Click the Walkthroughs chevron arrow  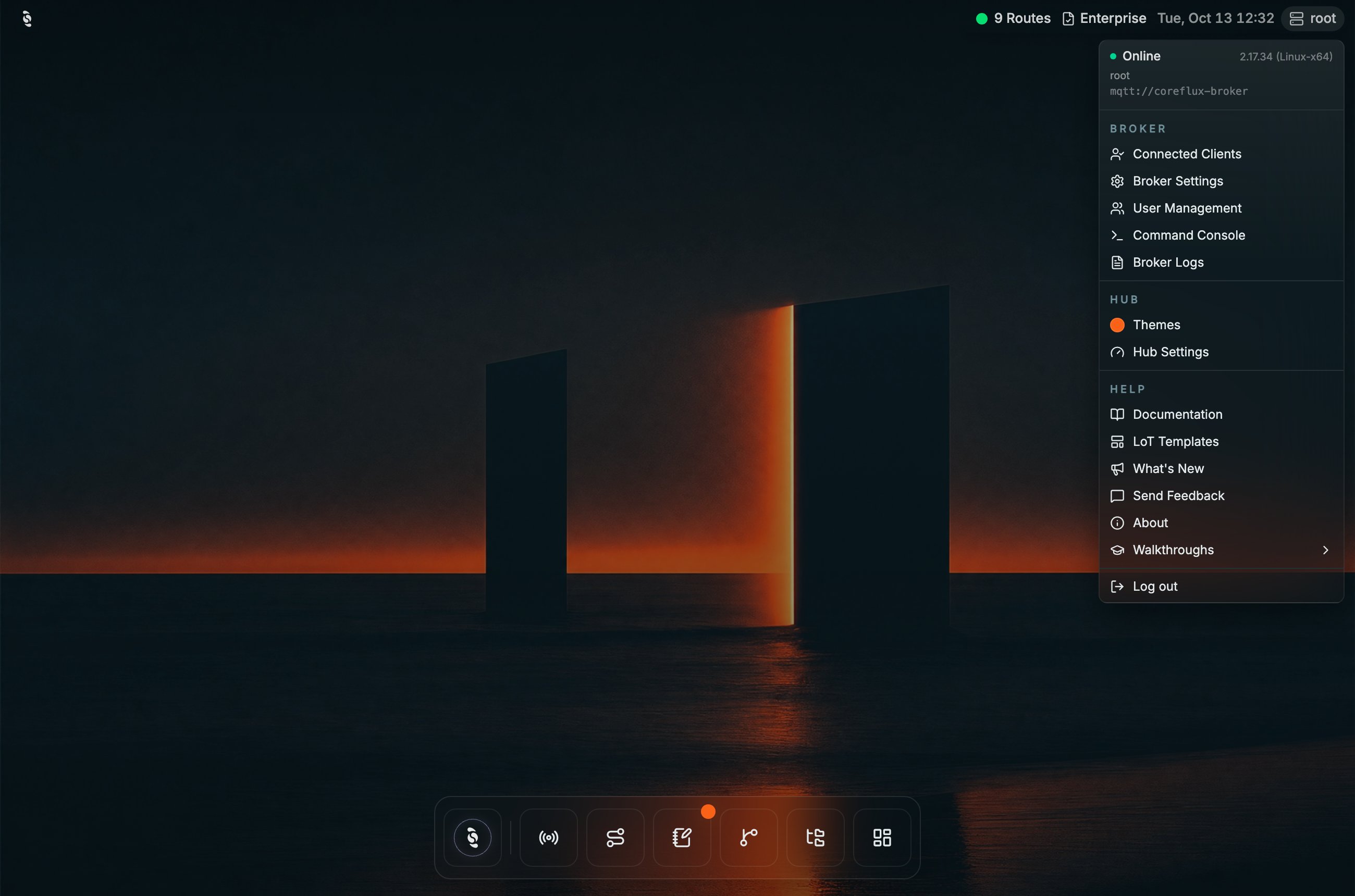[x=1325, y=550]
